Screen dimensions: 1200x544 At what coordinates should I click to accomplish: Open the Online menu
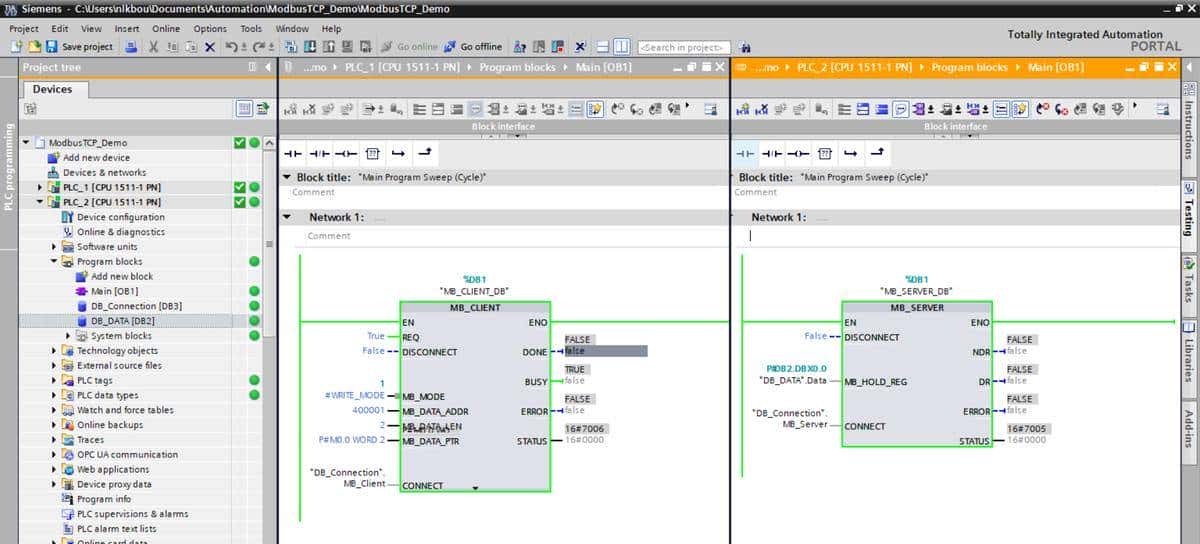(166, 29)
